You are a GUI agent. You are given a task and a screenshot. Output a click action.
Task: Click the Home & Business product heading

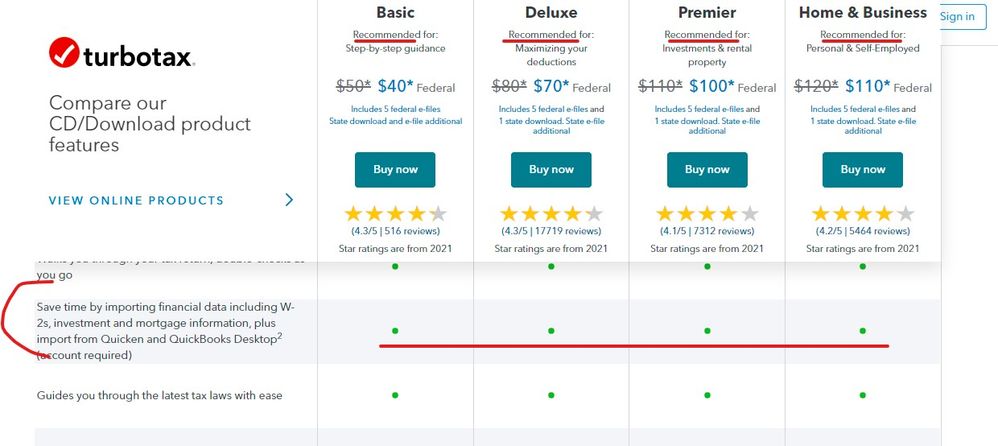863,13
